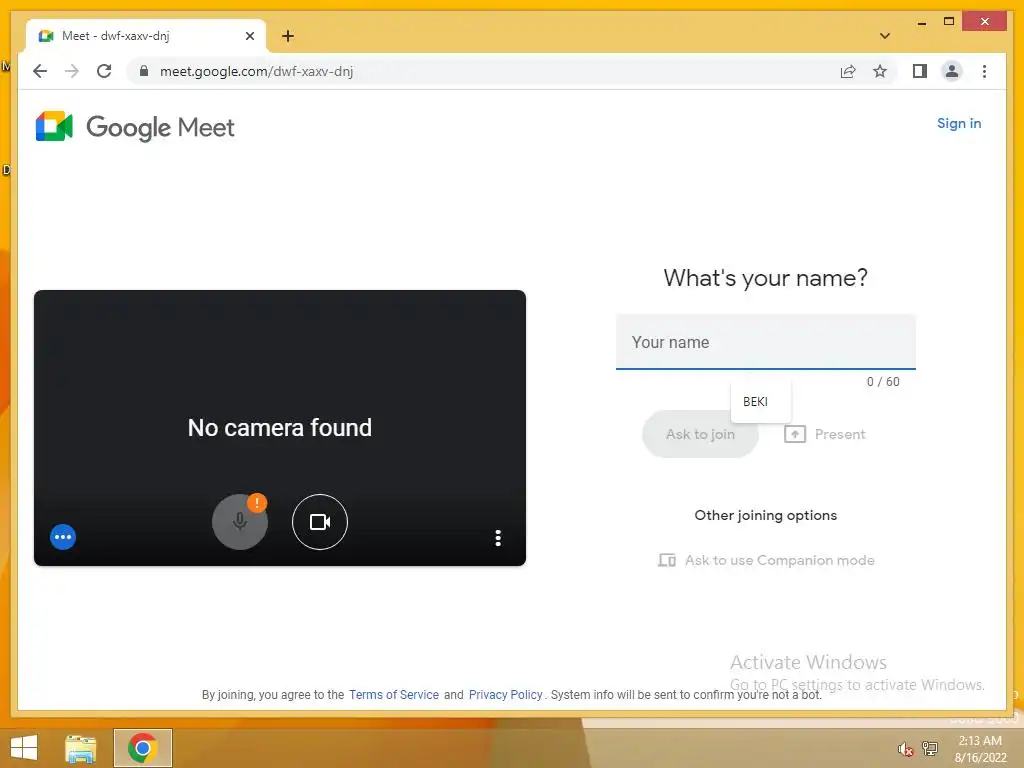1024x768 pixels.
Task: Click the Google Meet logo
Action: [x=135, y=127]
